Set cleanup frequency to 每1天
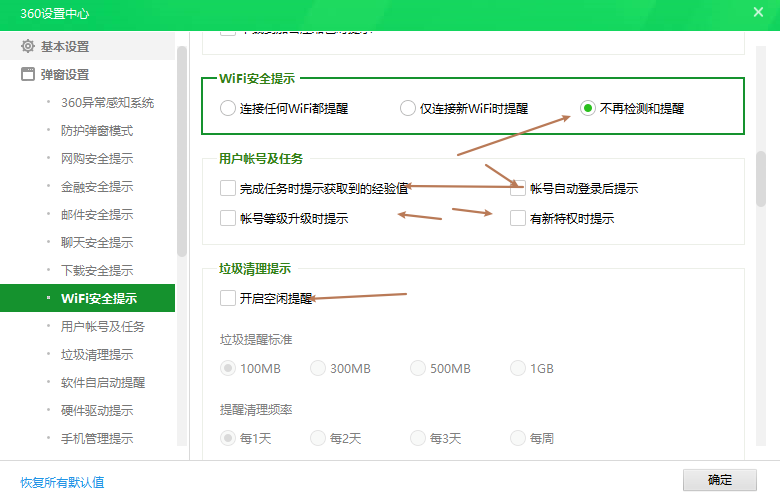 tap(228, 438)
